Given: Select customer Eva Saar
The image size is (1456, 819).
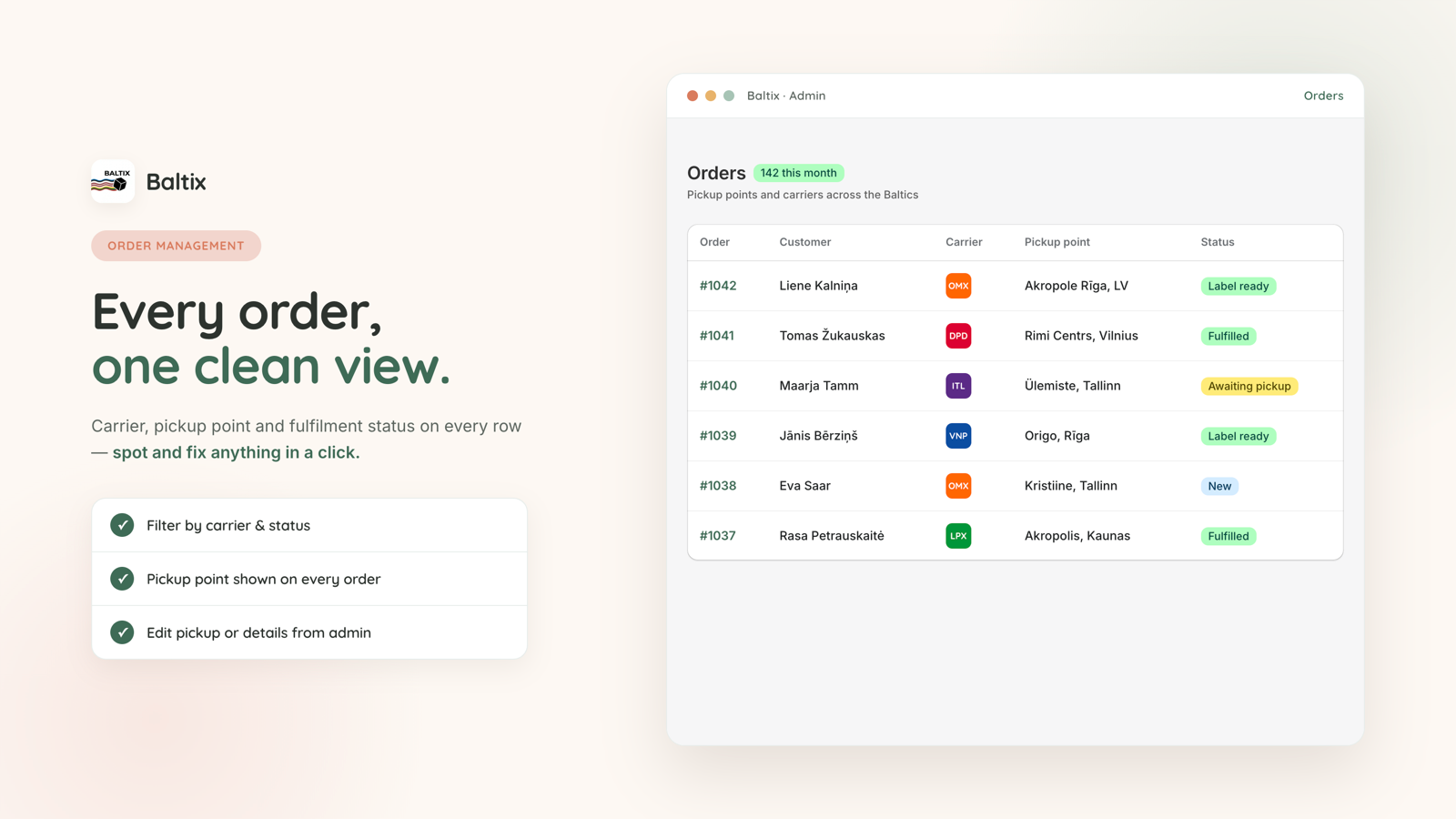Looking at the screenshot, I should 804,486.
